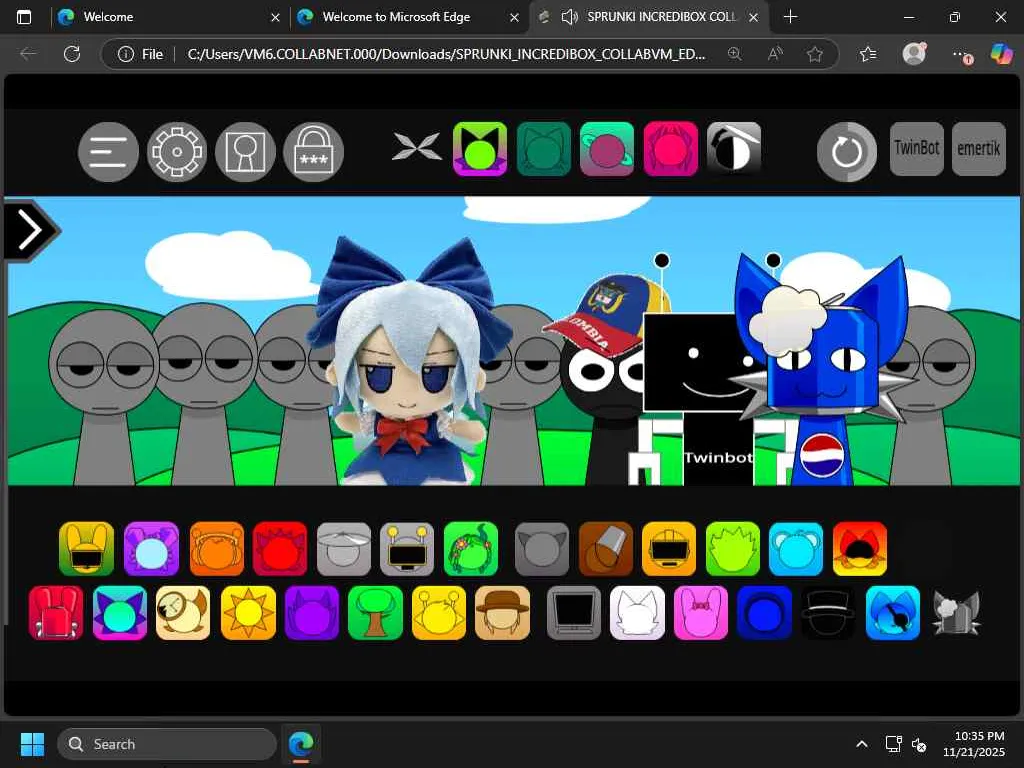The width and height of the screenshot is (1024, 768).
Task: Pick the gray cat character icon
Action: pyautogui.click(x=542, y=549)
